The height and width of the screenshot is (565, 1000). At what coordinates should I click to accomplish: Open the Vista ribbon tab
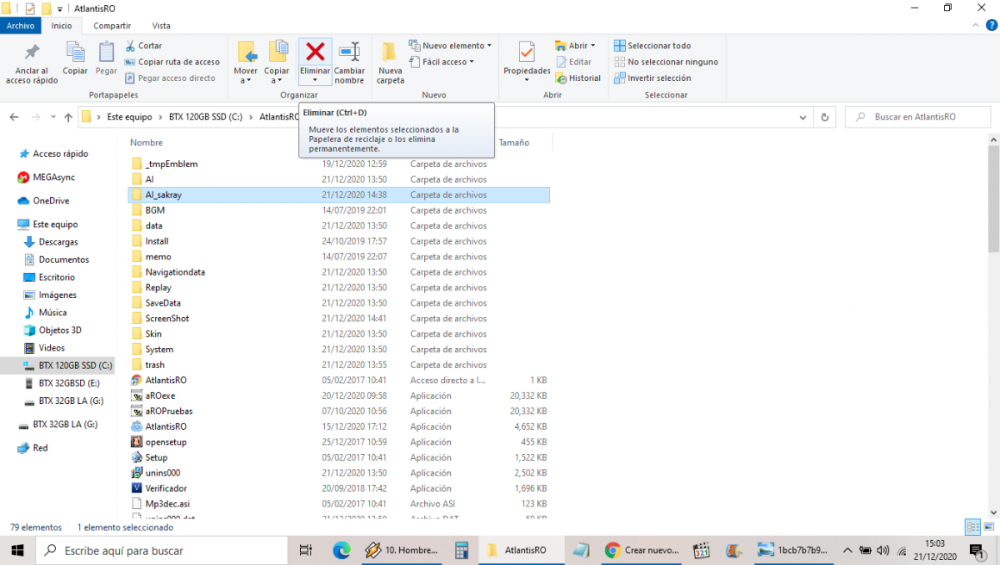click(x=160, y=26)
